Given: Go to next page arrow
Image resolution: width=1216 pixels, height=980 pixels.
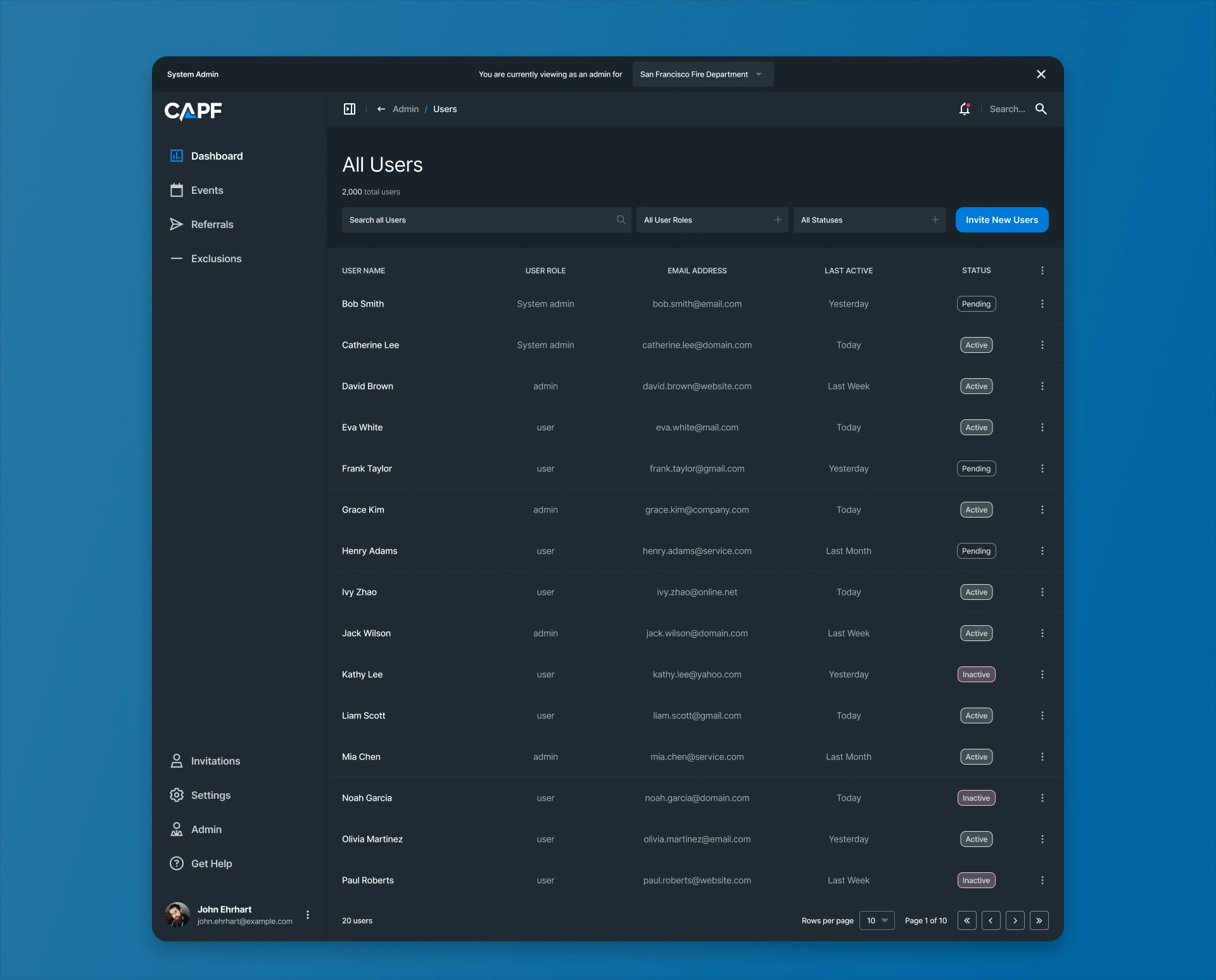Looking at the screenshot, I should pos(1015,920).
